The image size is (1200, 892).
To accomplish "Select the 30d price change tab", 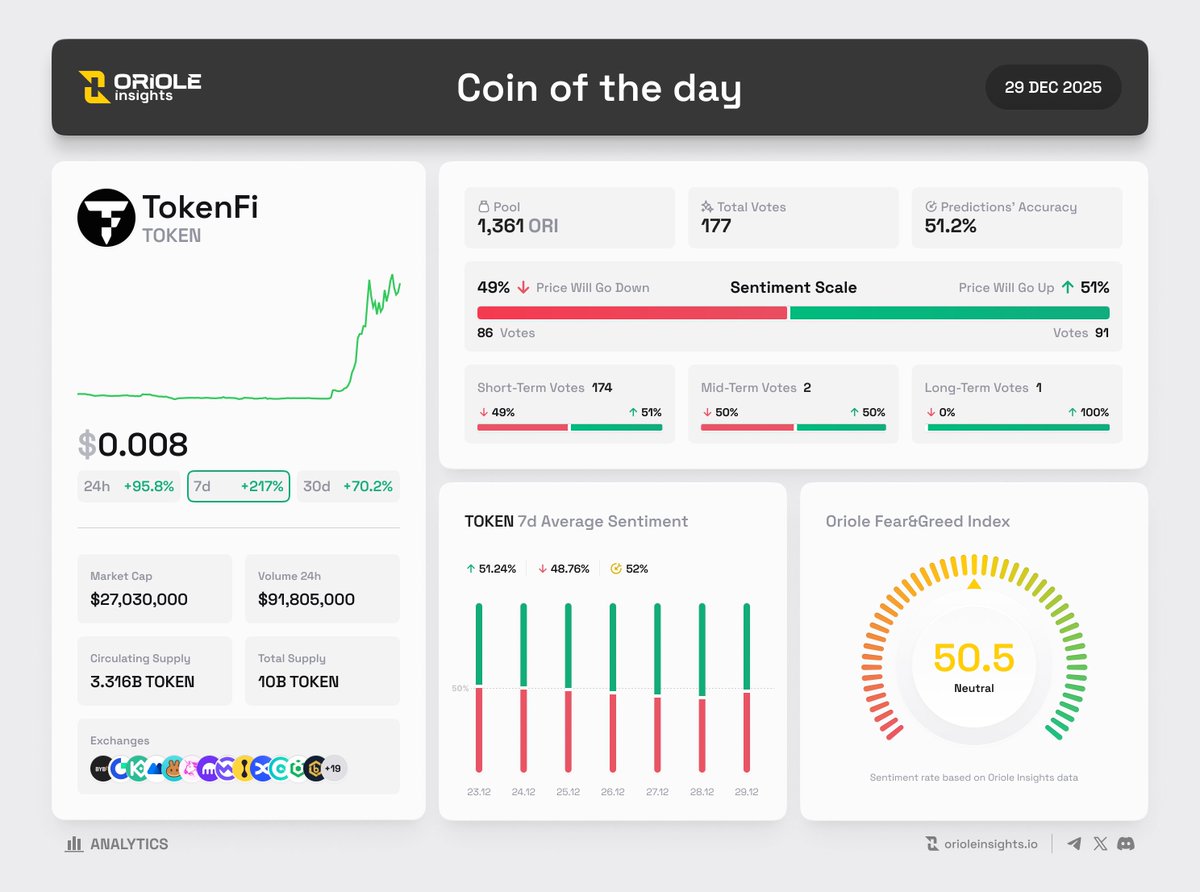I will (x=348, y=486).
